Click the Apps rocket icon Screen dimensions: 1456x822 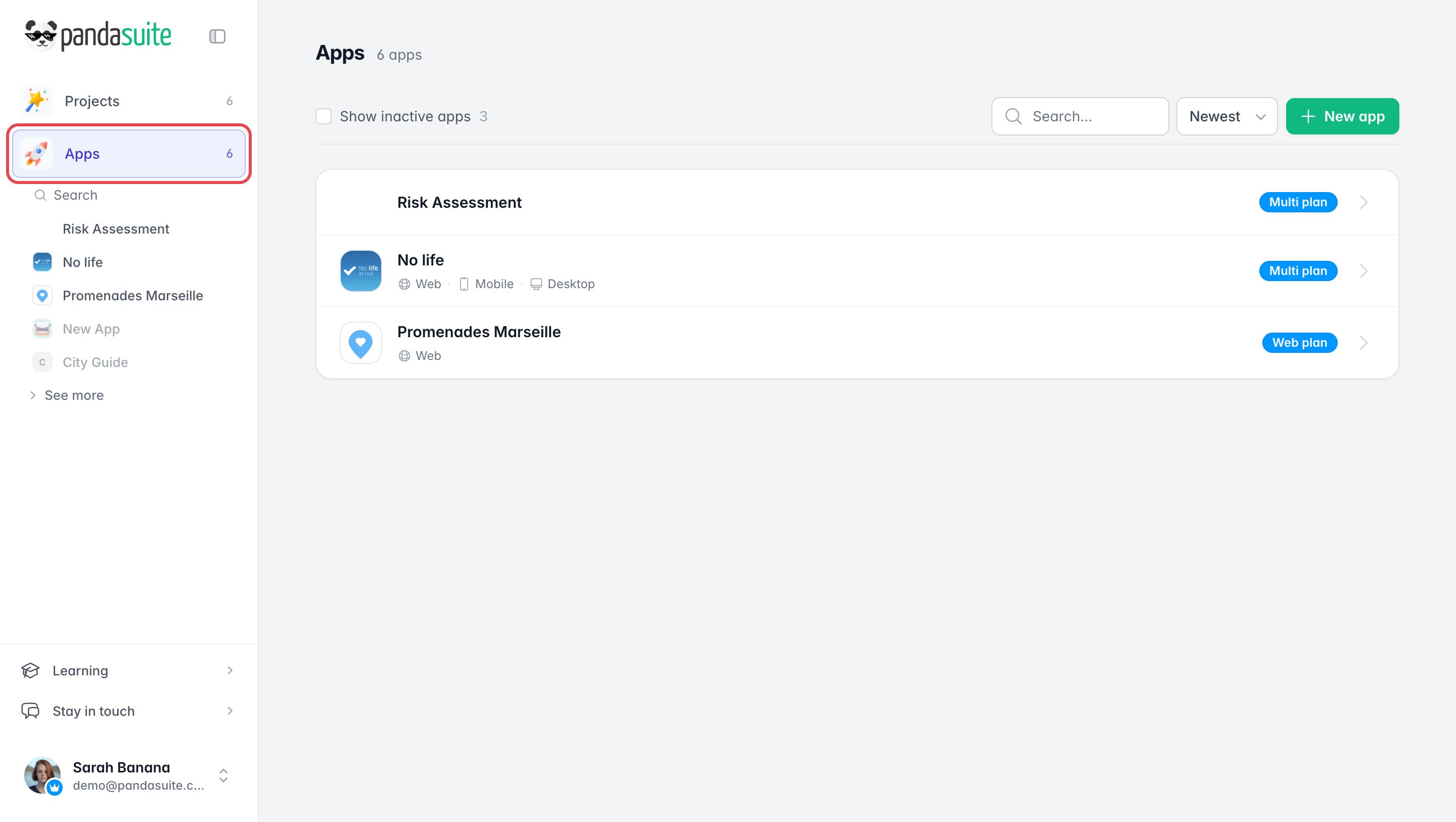pyautogui.click(x=36, y=153)
